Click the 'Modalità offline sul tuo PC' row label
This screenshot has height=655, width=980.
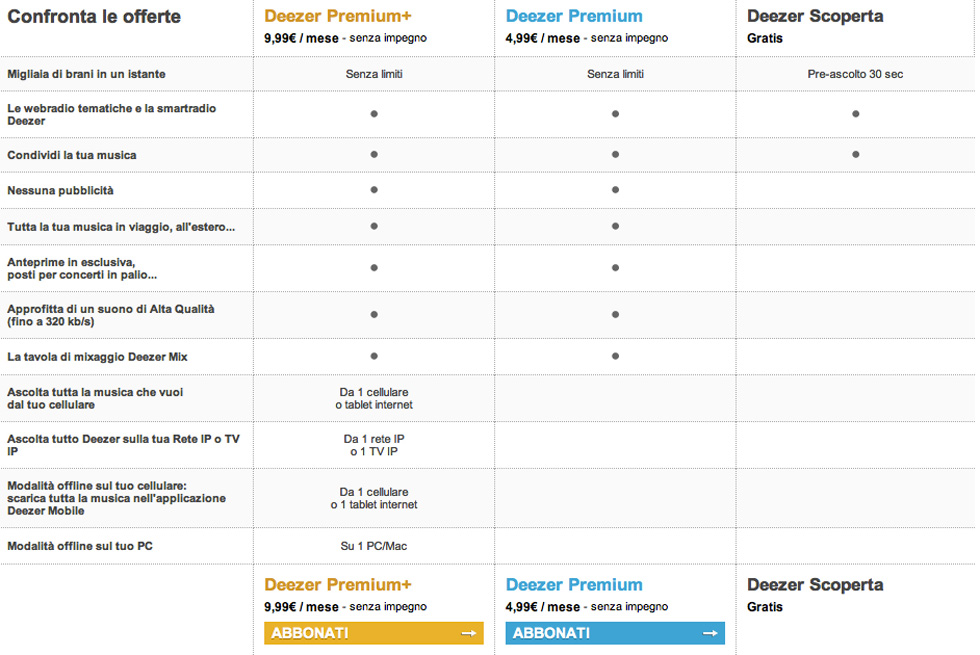80,546
